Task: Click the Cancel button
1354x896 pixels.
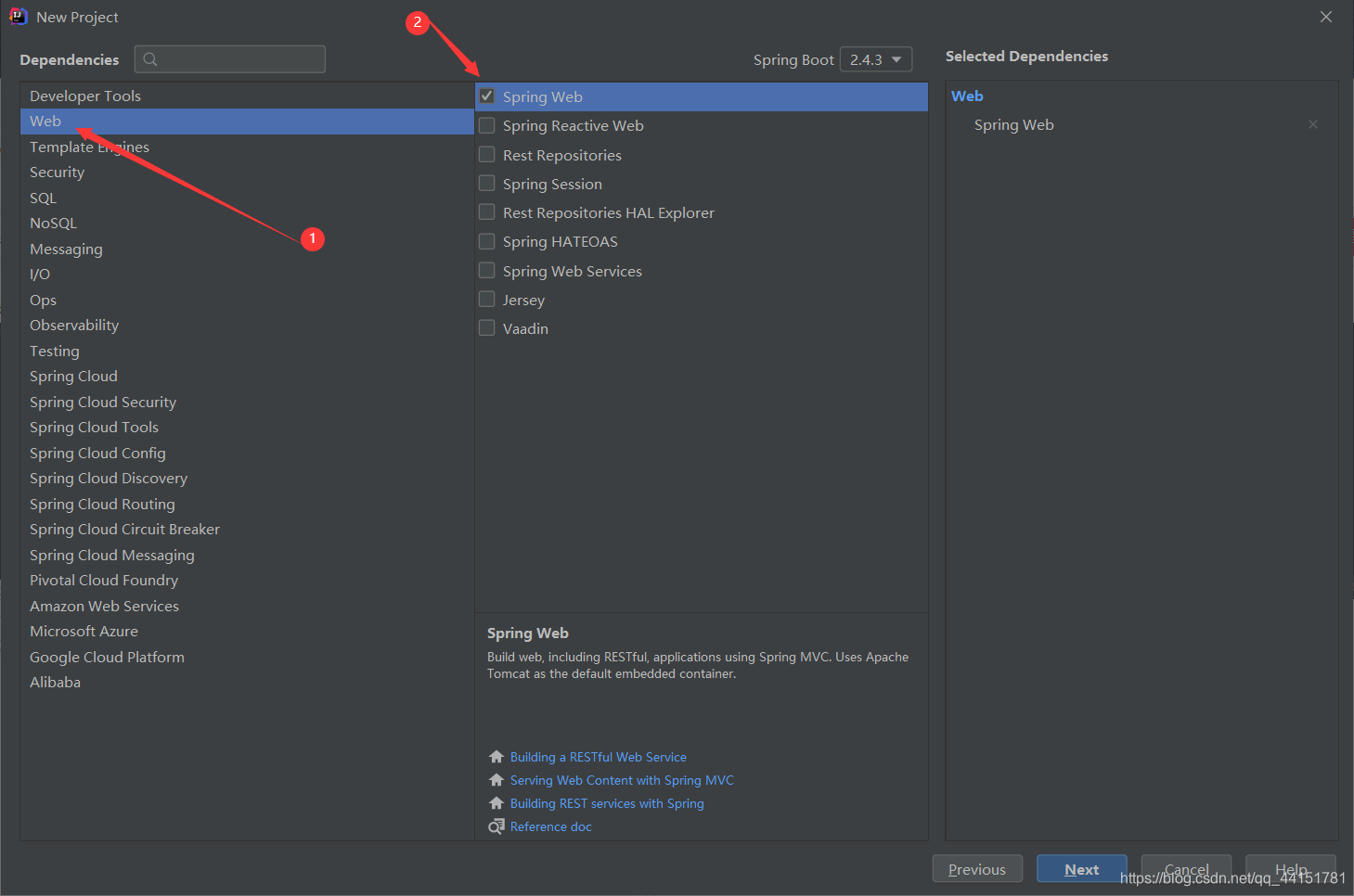Action: click(x=1186, y=869)
